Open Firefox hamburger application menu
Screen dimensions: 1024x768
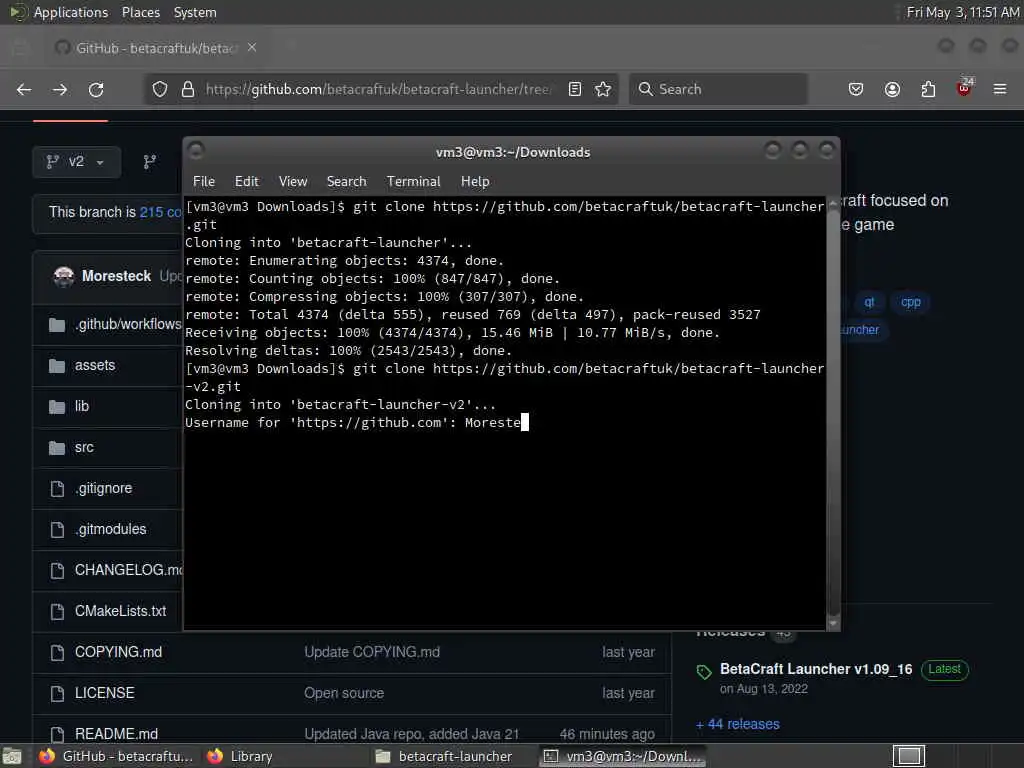(x=1000, y=89)
